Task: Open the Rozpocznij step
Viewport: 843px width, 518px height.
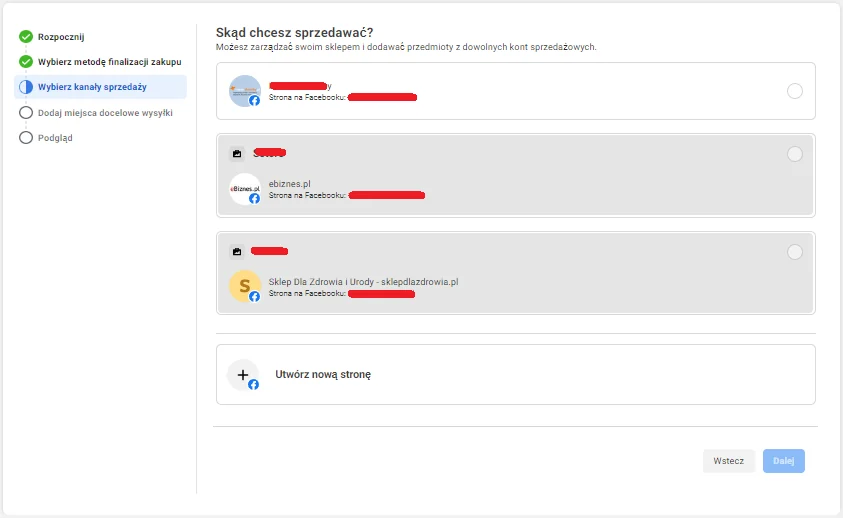Action: tap(61, 37)
